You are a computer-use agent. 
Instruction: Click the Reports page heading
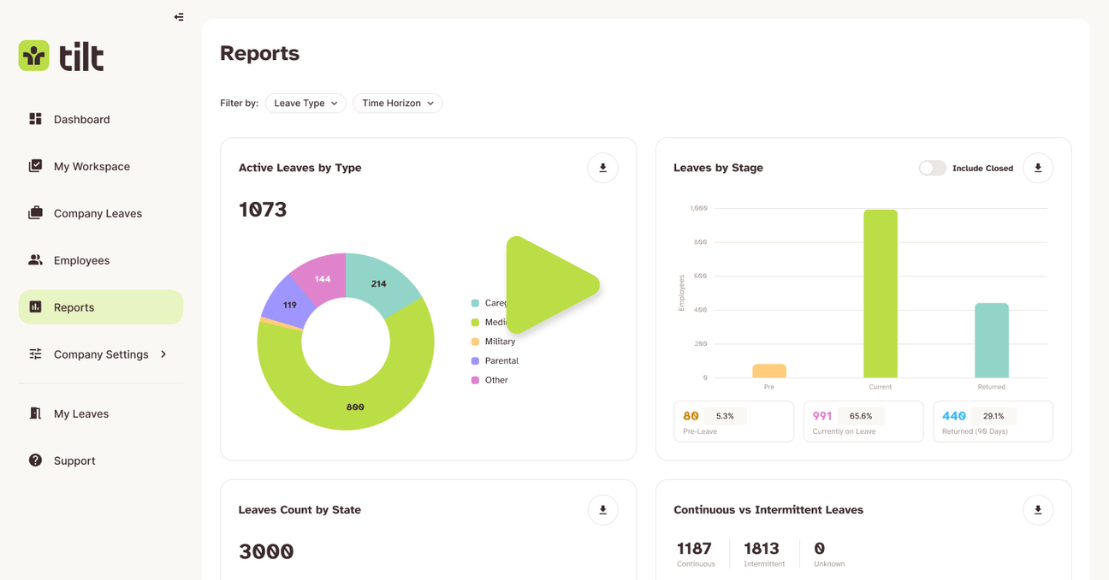click(x=260, y=53)
